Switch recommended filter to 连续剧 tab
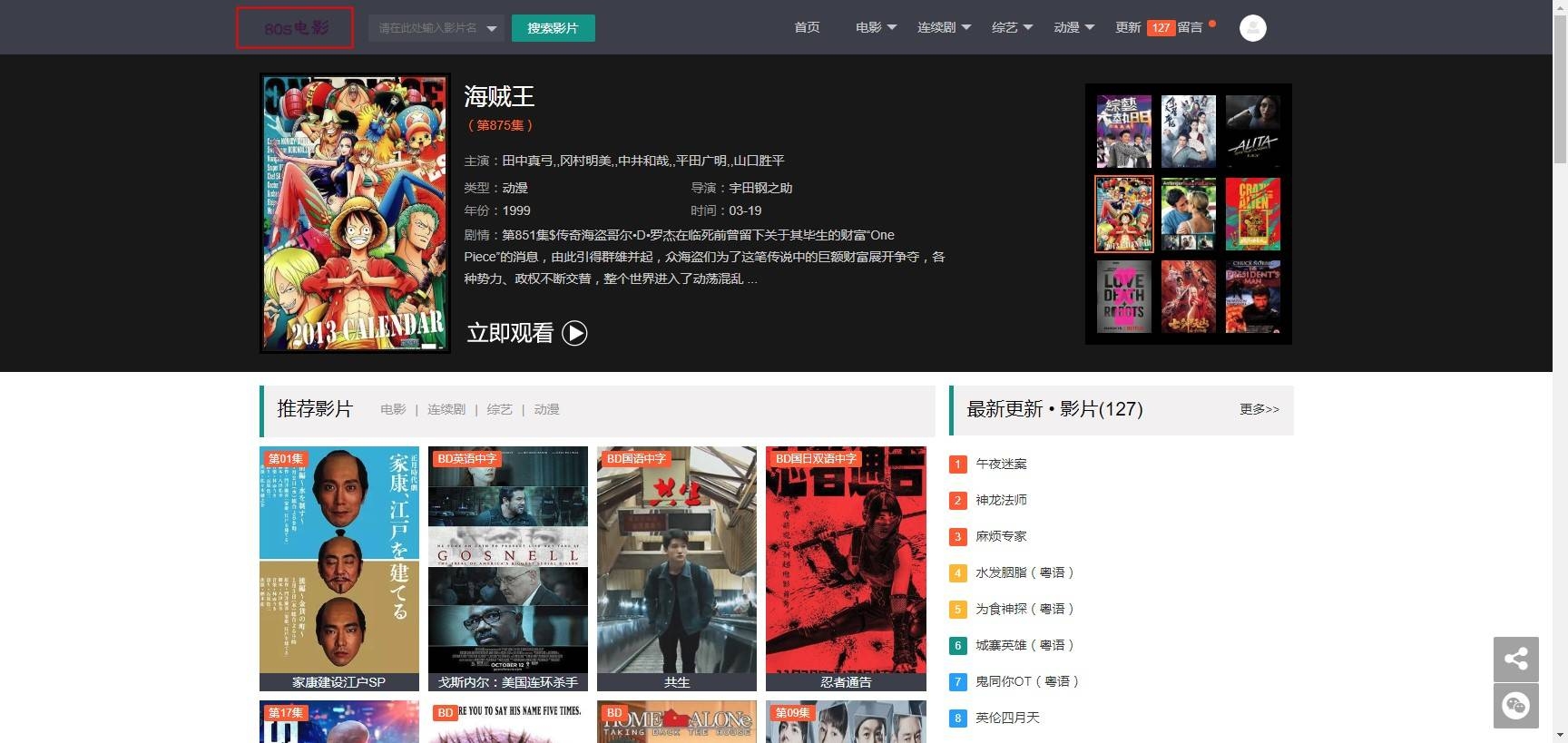The height and width of the screenshot is (743, 1568). point(446,410)
